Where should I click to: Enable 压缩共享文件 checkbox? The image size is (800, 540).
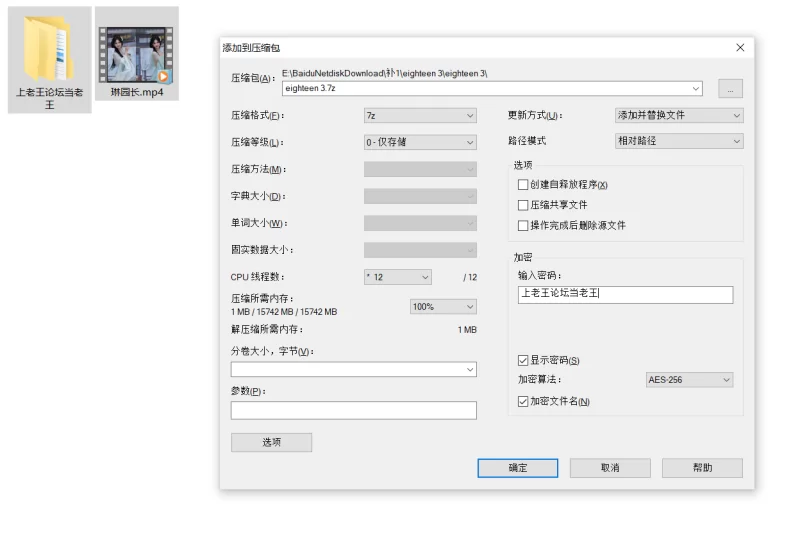pyautogui.click(x=523, y=205)
